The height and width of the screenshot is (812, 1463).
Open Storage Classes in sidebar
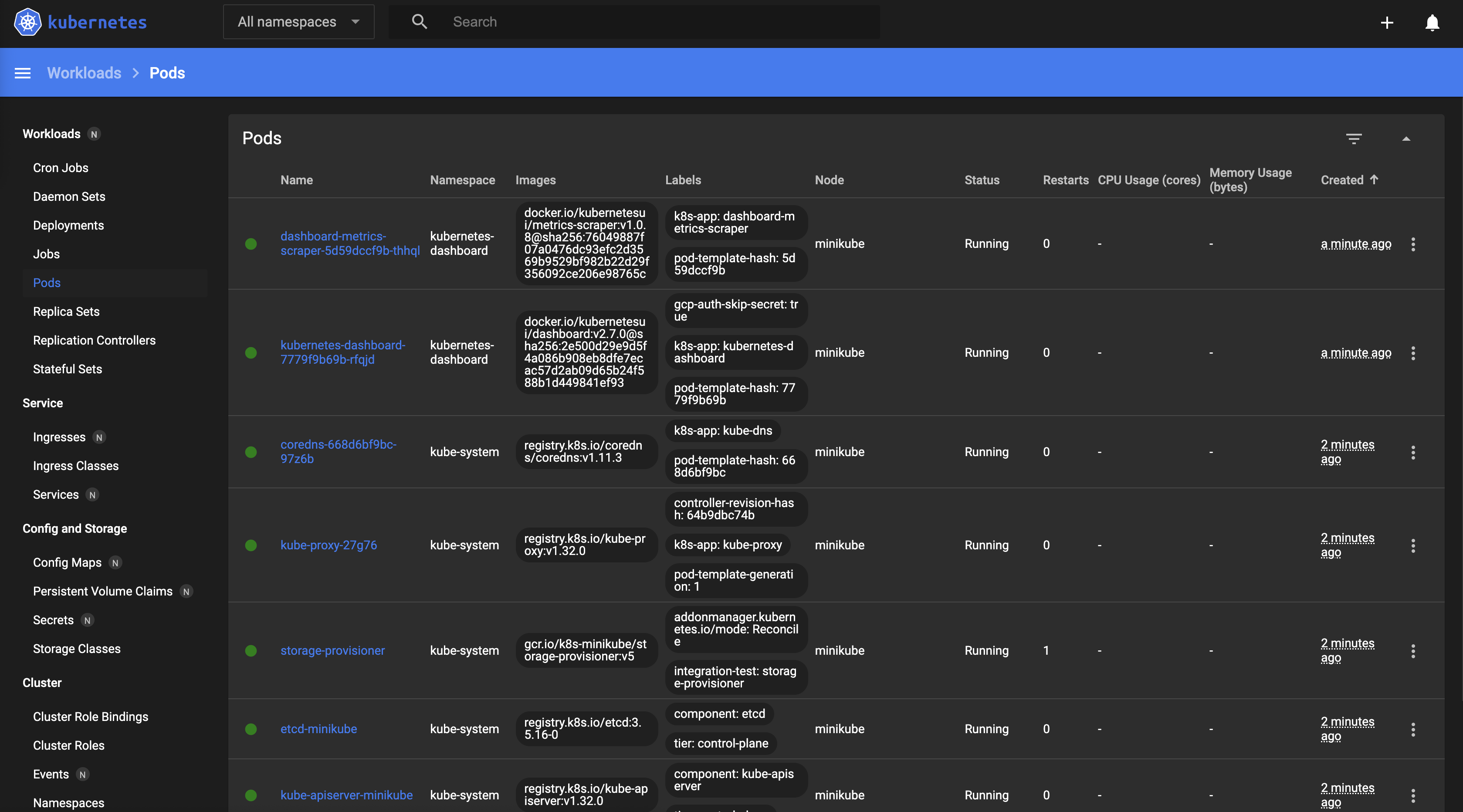(77, 649)
